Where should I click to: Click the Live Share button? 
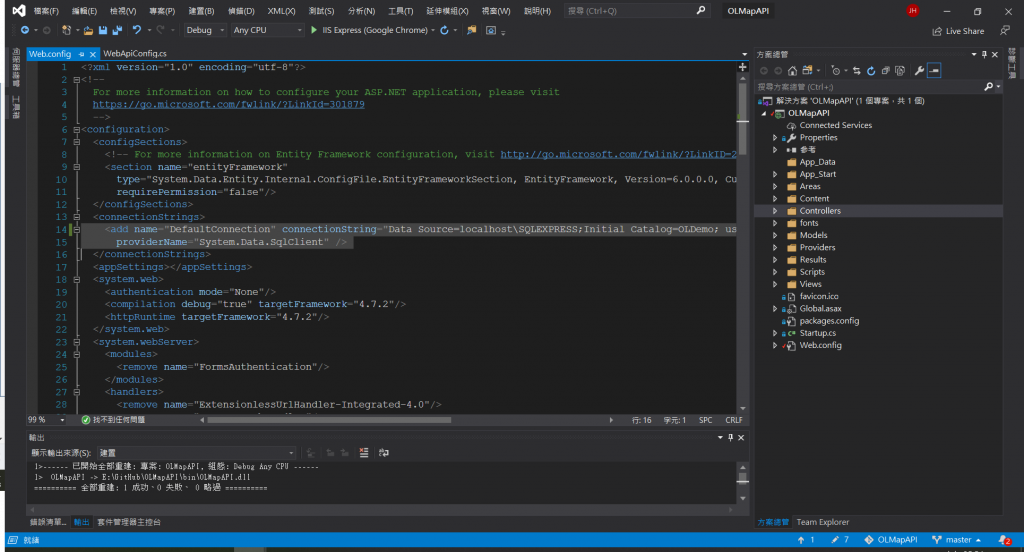(957, 31)
